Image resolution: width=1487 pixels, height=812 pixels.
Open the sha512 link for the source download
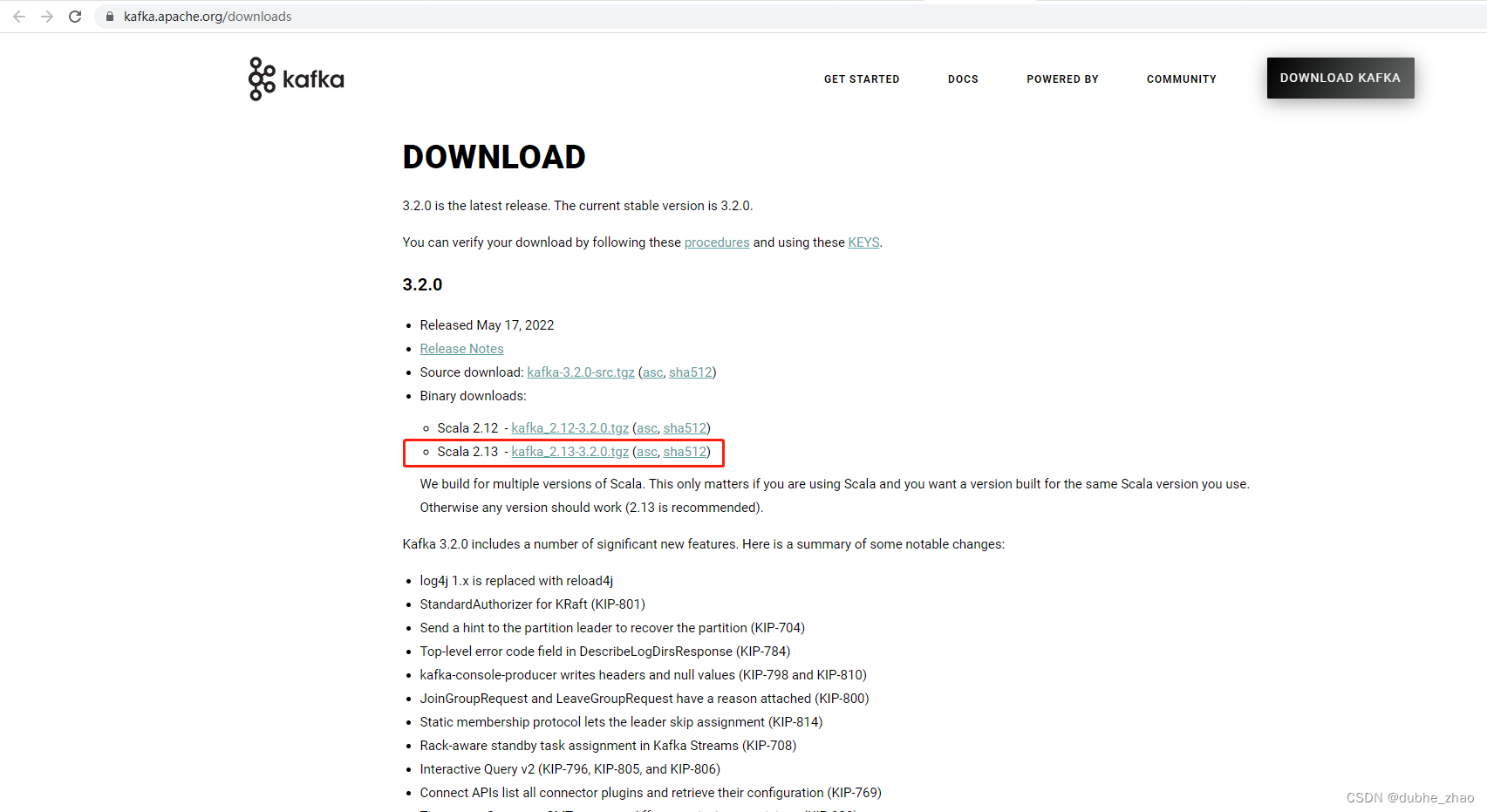[690, 372]
